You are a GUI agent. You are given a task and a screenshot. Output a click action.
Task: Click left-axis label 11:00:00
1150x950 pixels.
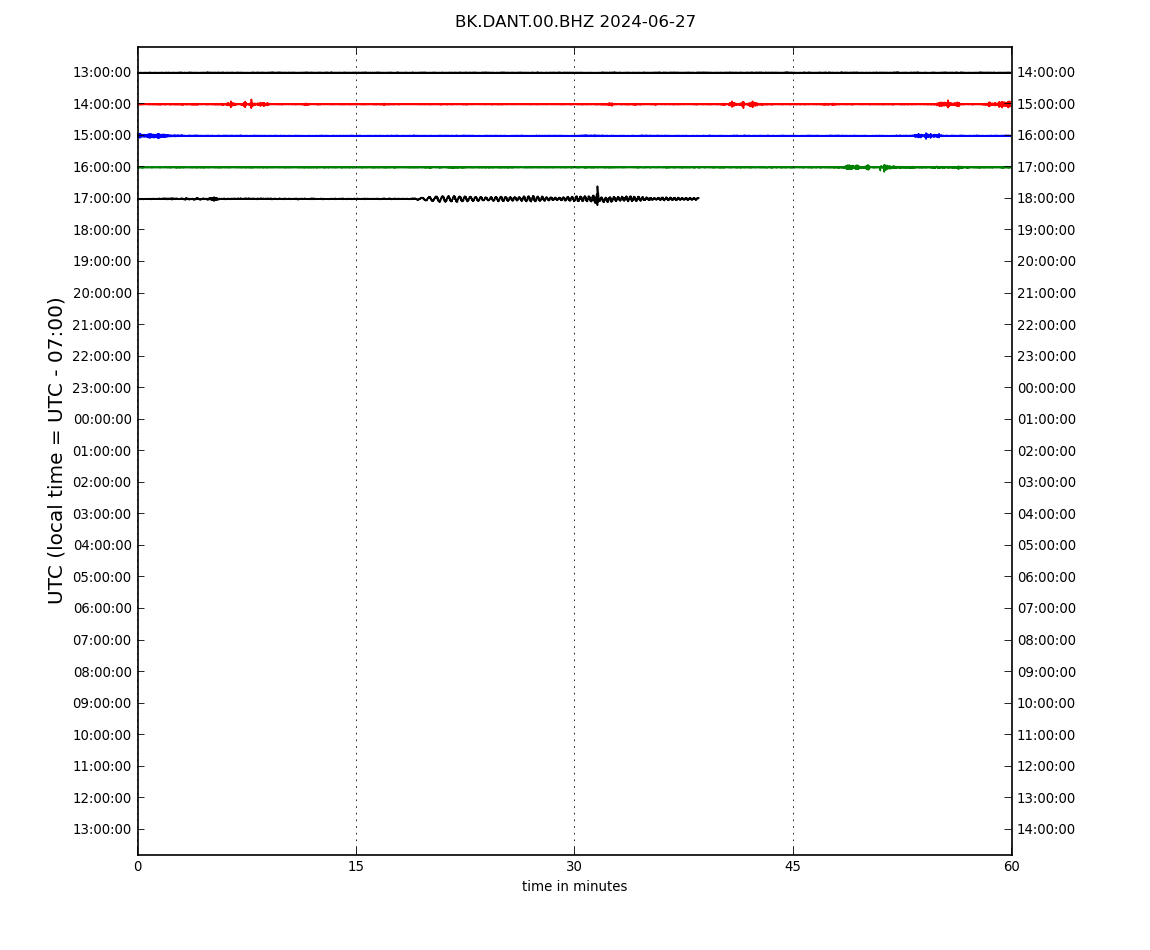point(102,767)
